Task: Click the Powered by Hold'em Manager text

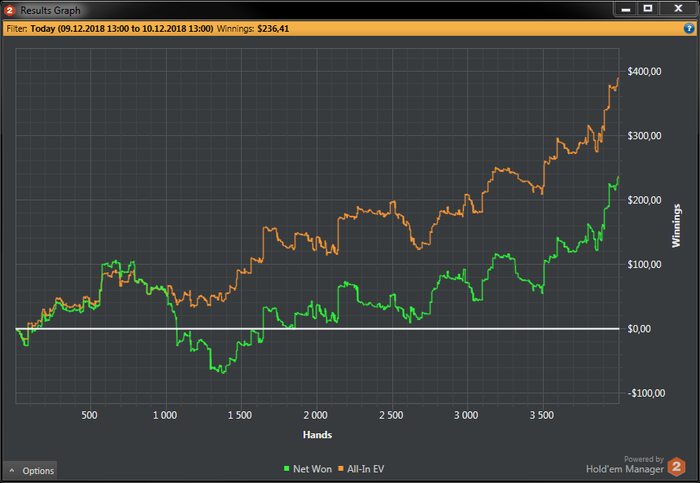Action: coord(625,465)
